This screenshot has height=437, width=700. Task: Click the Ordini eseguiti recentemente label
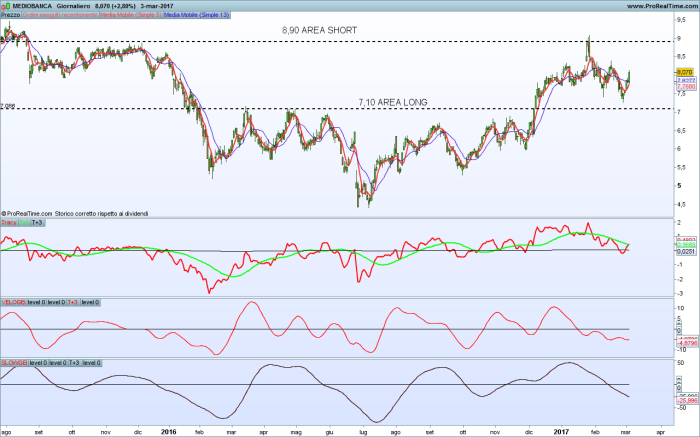61,17
